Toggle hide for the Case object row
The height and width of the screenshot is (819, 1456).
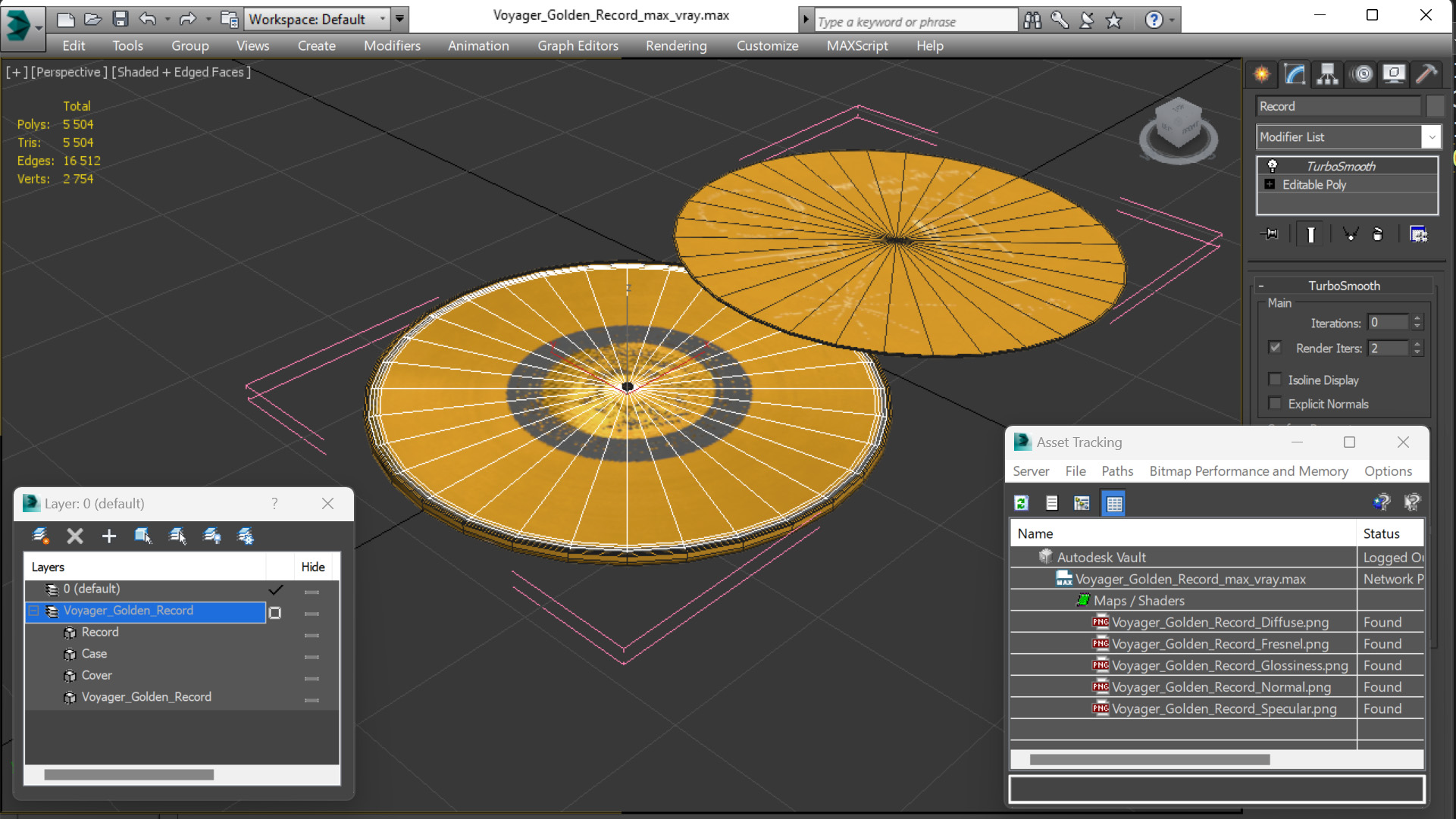[x=312, y=657]
